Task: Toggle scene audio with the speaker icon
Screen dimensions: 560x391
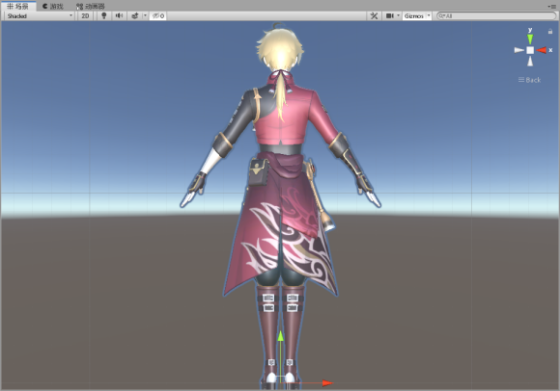Action: click(x=119, y=16)
